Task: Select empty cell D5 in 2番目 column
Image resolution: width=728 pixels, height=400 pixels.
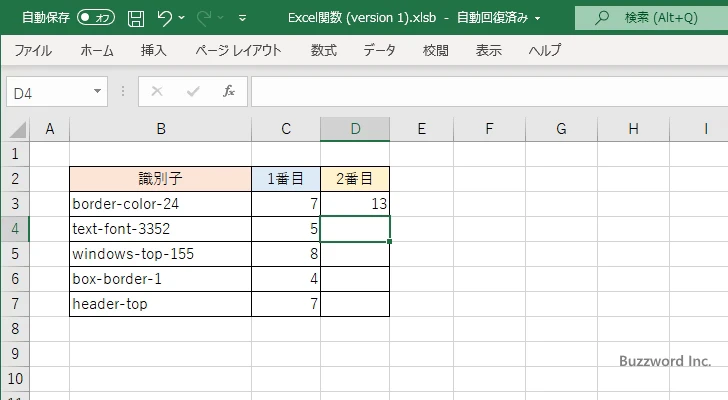Action: tap(355, 254)
